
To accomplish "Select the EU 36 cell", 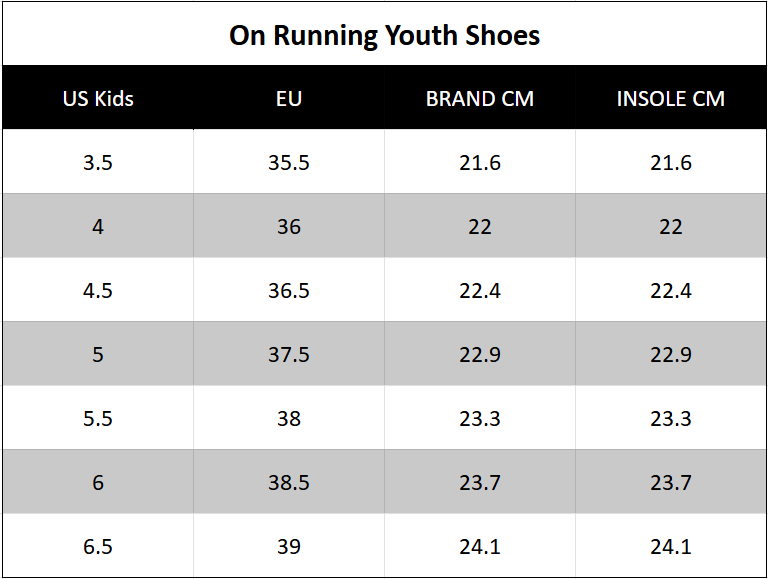I will (x=289, y=227).
